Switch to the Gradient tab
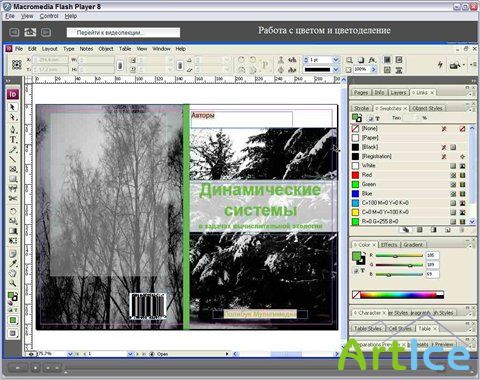Viewport: 480px width, 380px height. pyautogui.click(x=413, y=244)
